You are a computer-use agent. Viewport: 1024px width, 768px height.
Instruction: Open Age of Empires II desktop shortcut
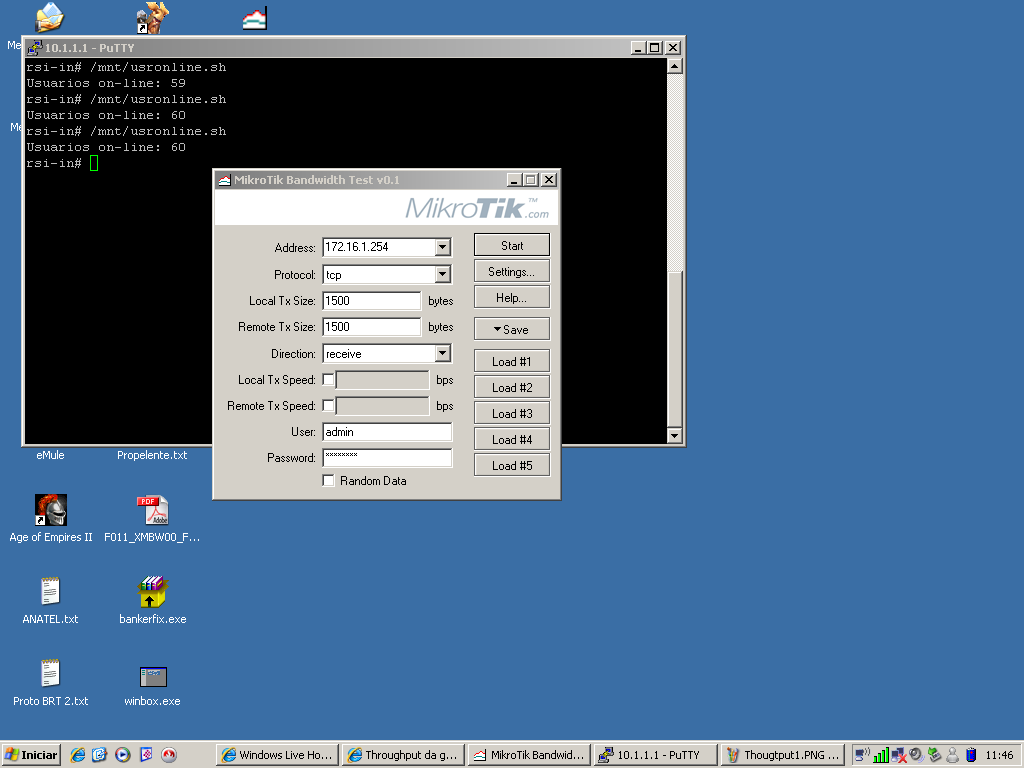point(51,511)
